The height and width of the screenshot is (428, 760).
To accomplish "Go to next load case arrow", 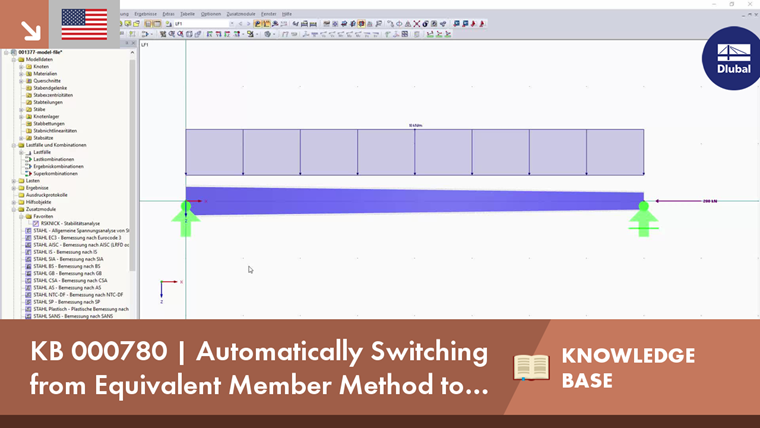I will point(248,24).
